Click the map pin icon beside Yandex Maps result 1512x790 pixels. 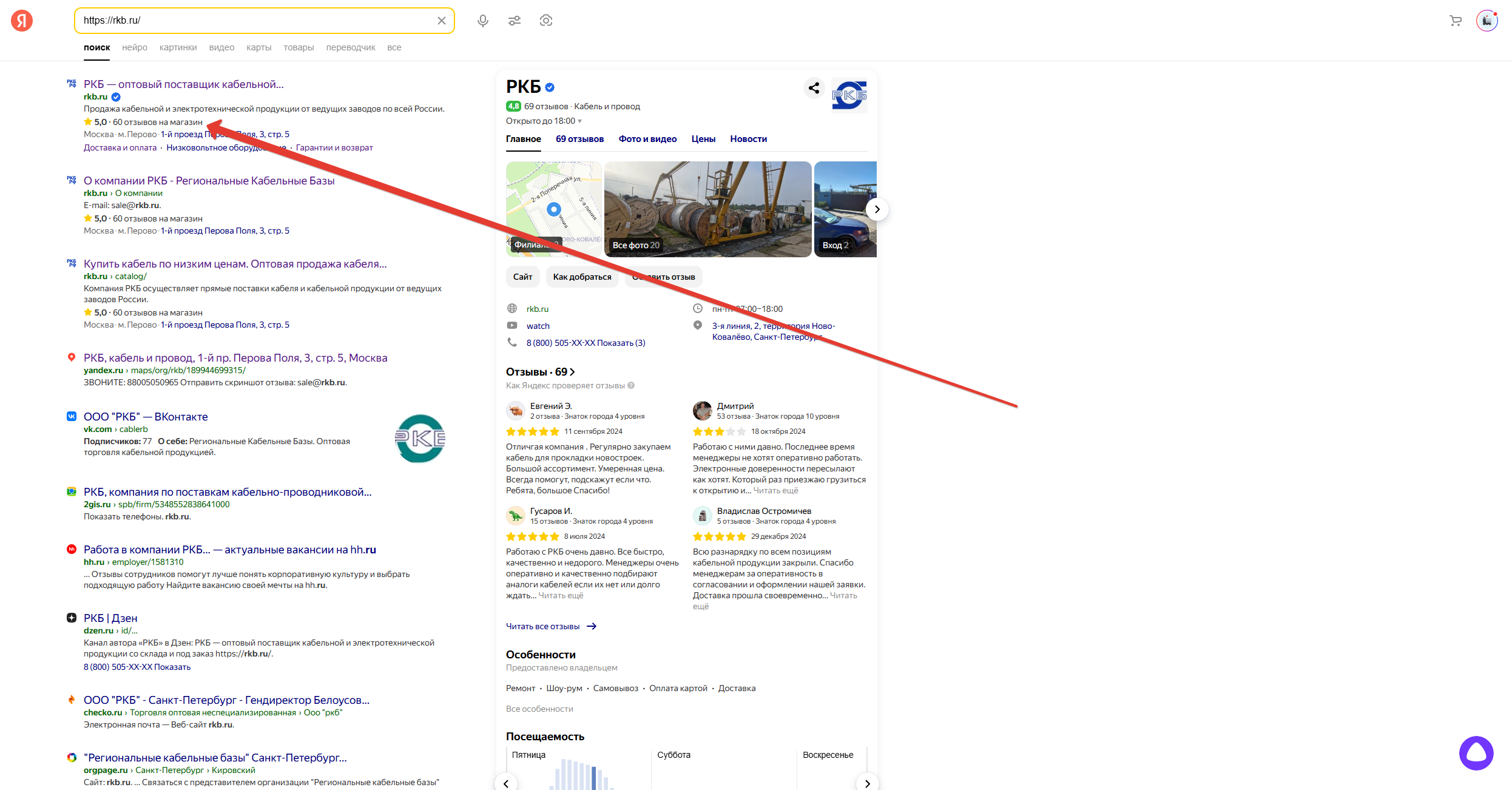72,357
